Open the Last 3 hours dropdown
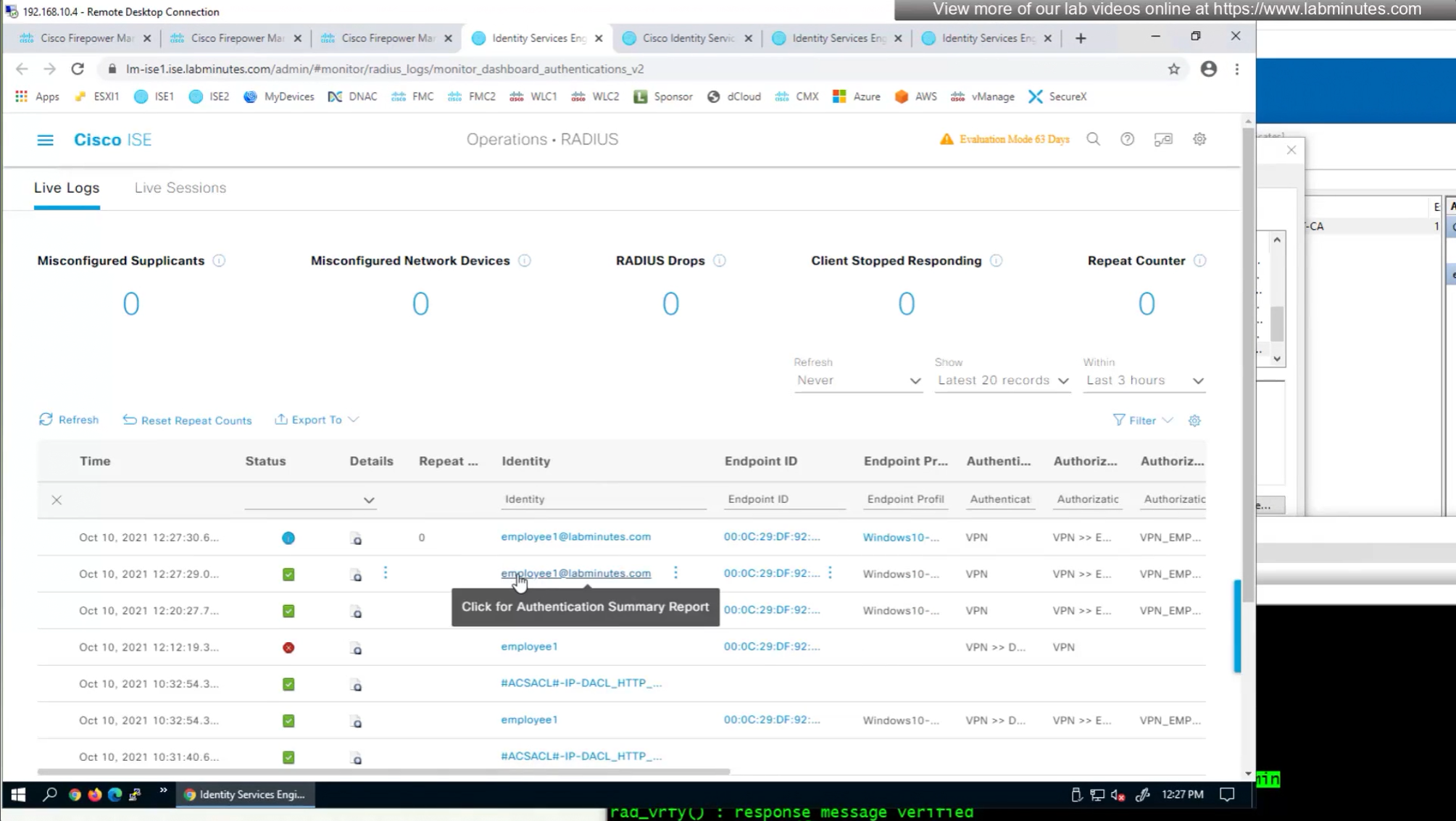Image resolution: width=1456 pixels, height=821 pixels. [1144, 380]
